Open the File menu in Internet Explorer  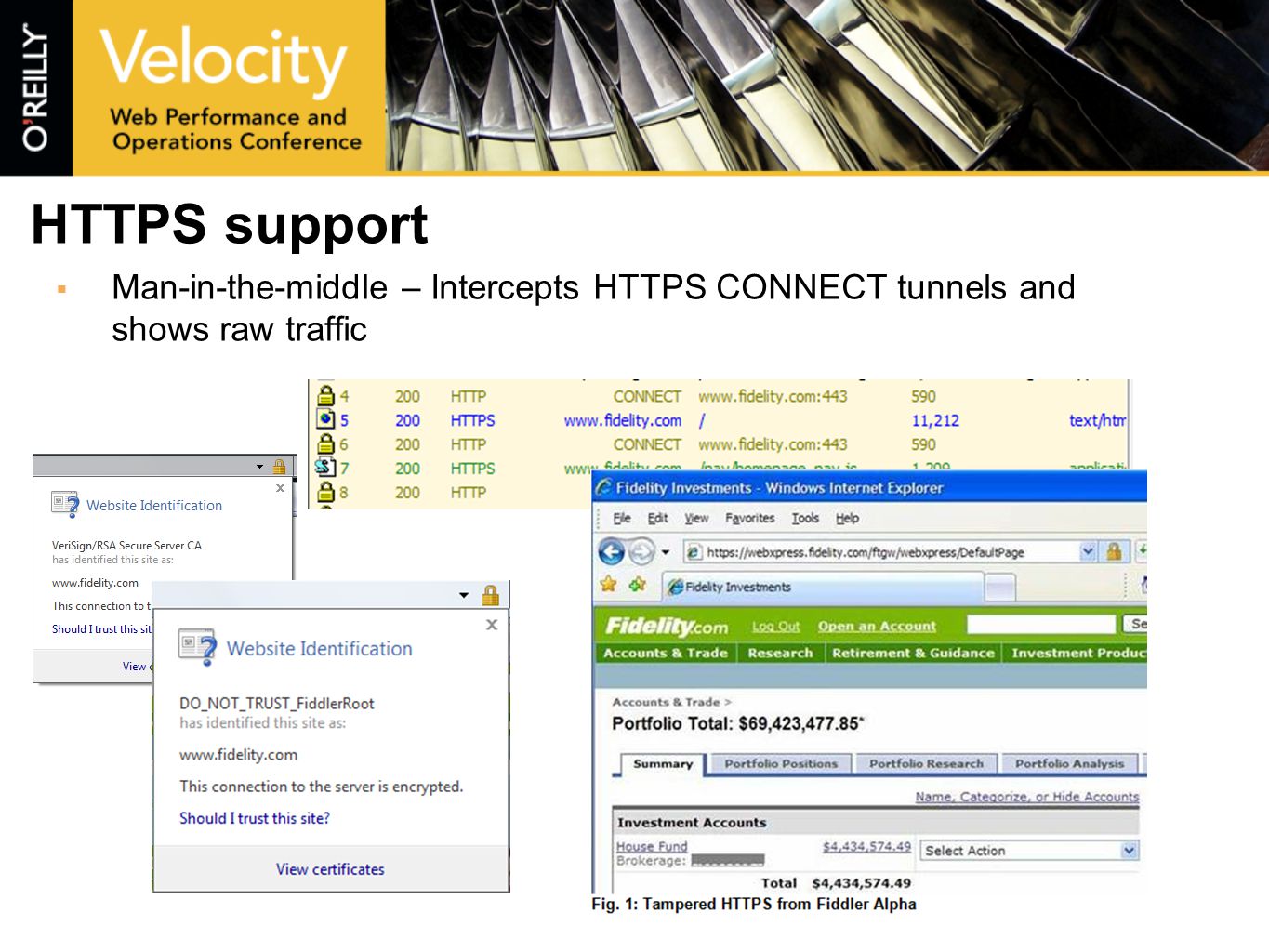coord(622,519)
